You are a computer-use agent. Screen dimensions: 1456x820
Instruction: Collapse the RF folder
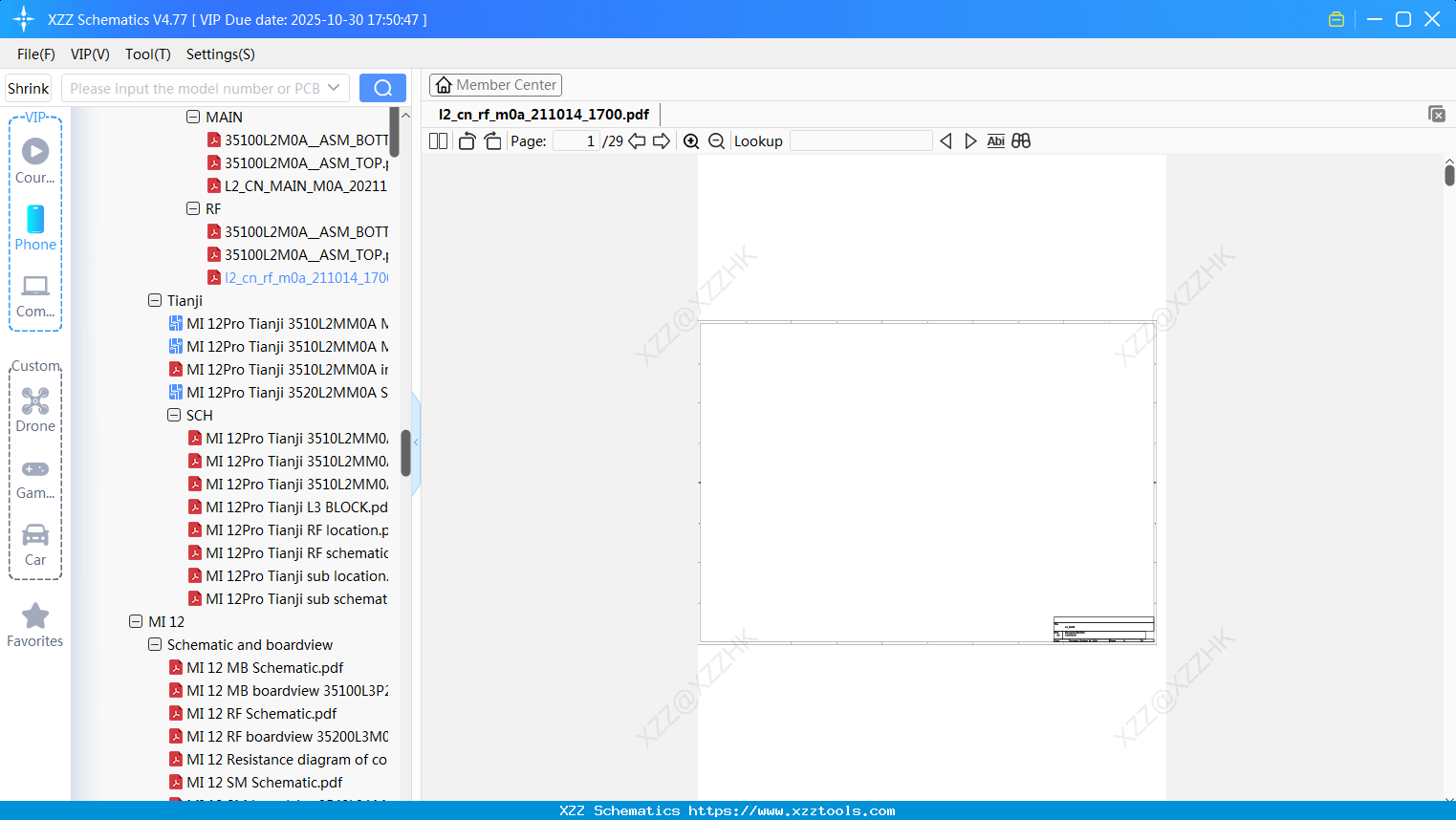click(x=193, y=208)
